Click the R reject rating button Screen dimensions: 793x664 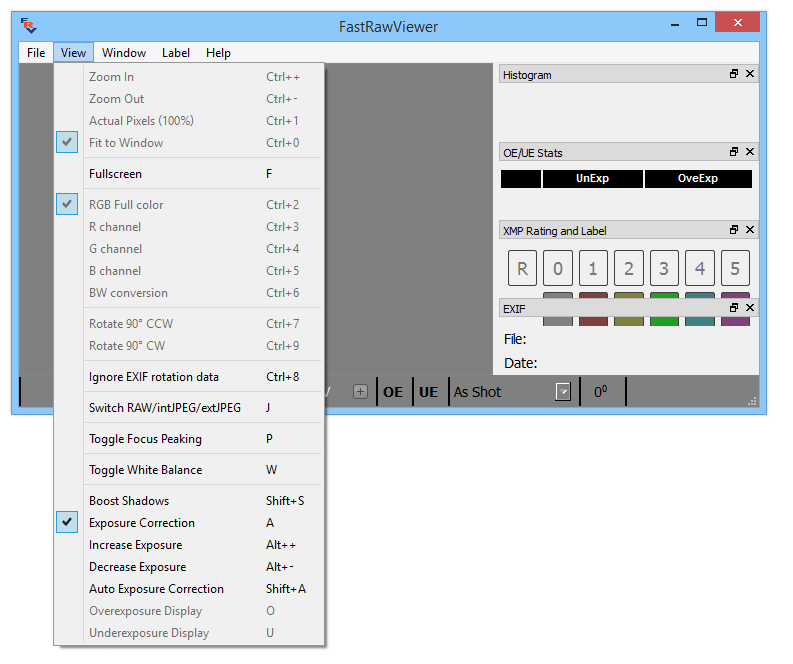coord(522,268)
